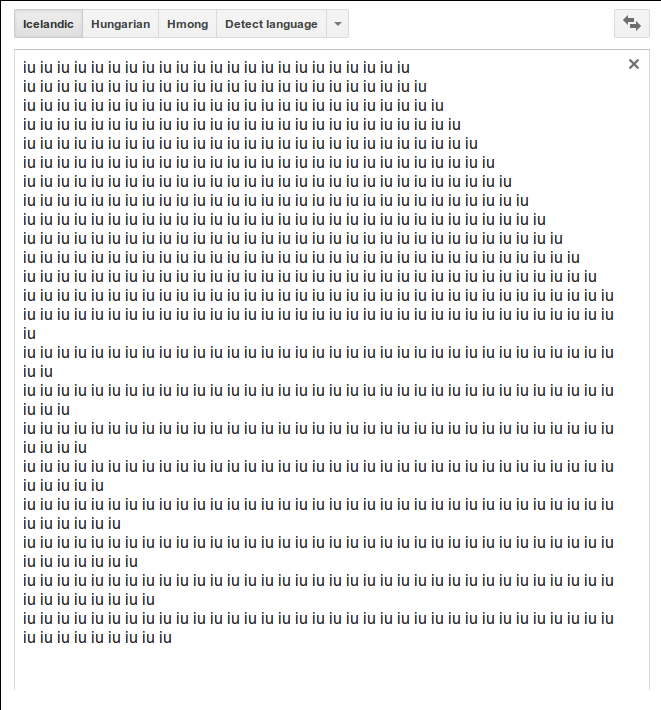Click the lone 'iu' on its own wrapped line
The width and height of the screenshot is (661, 710).
click(x=29, y=334)
